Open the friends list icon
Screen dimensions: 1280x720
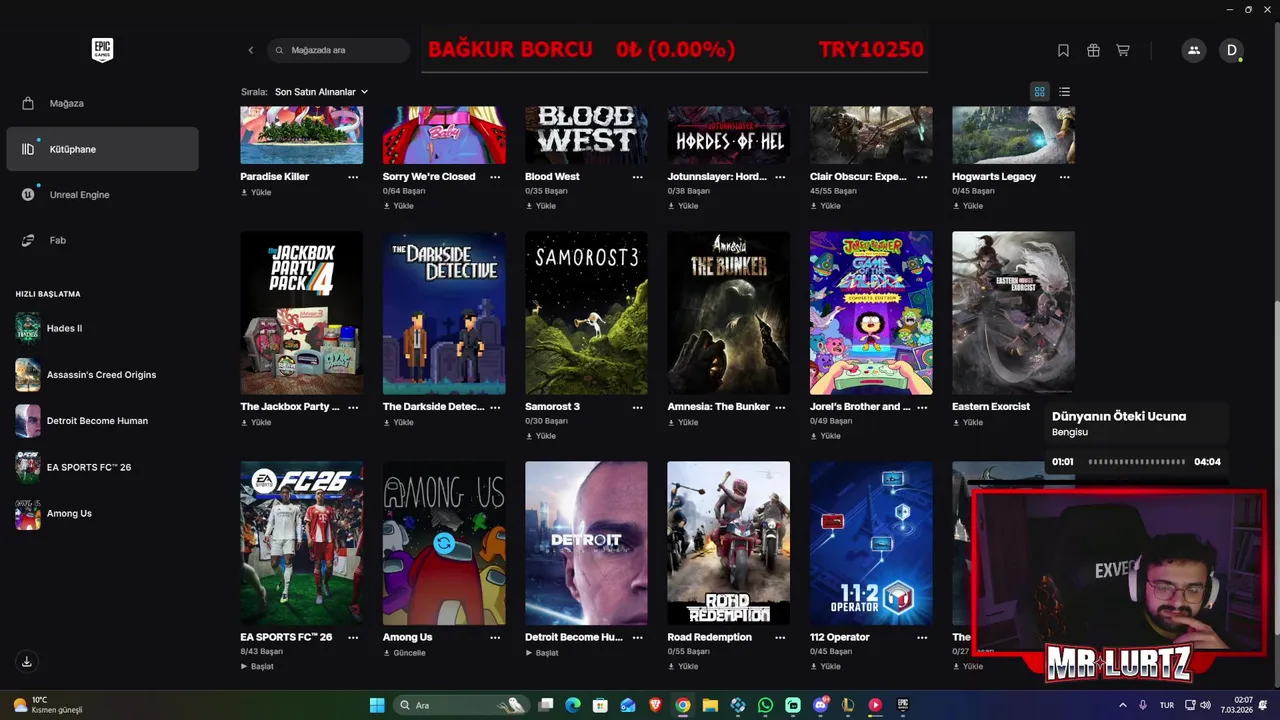click(1194, 50)
